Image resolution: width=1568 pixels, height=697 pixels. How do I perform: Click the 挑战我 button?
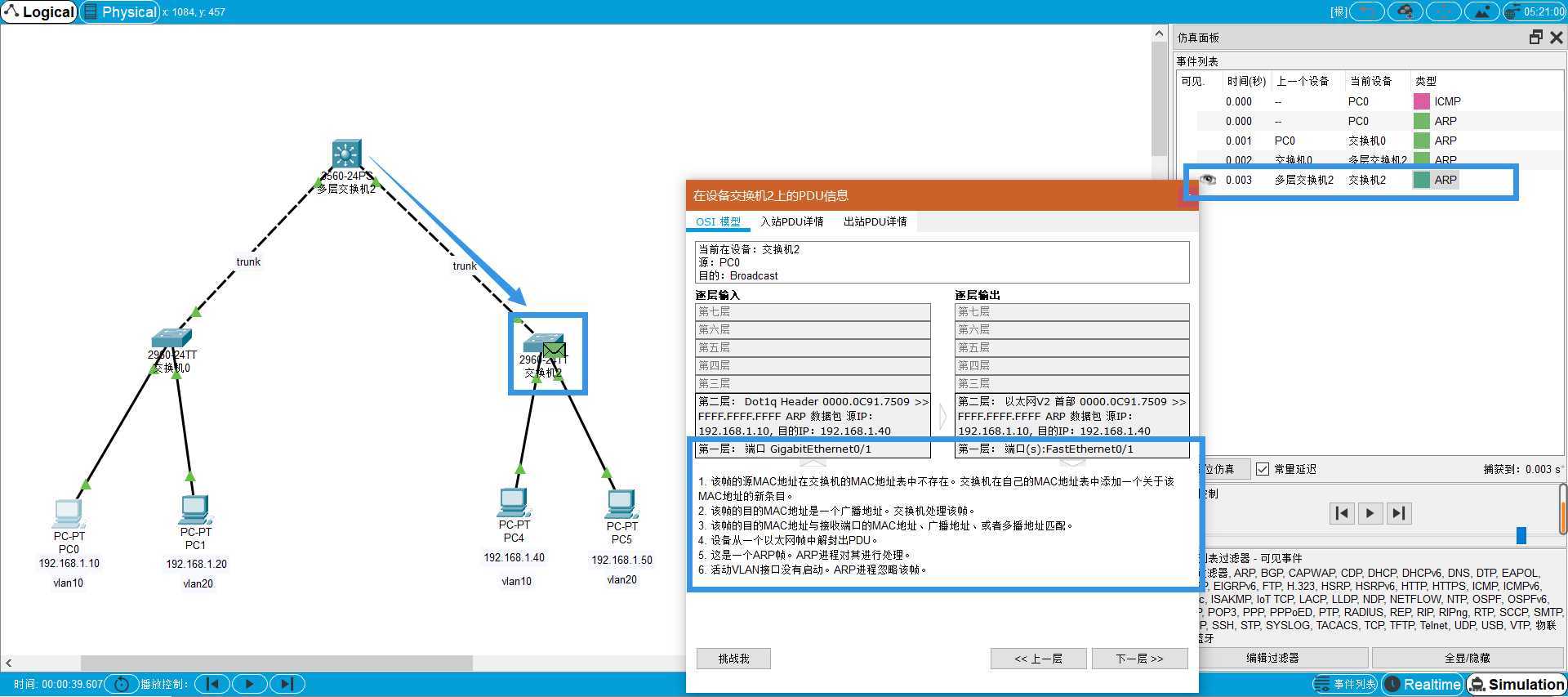coord(733,659)
